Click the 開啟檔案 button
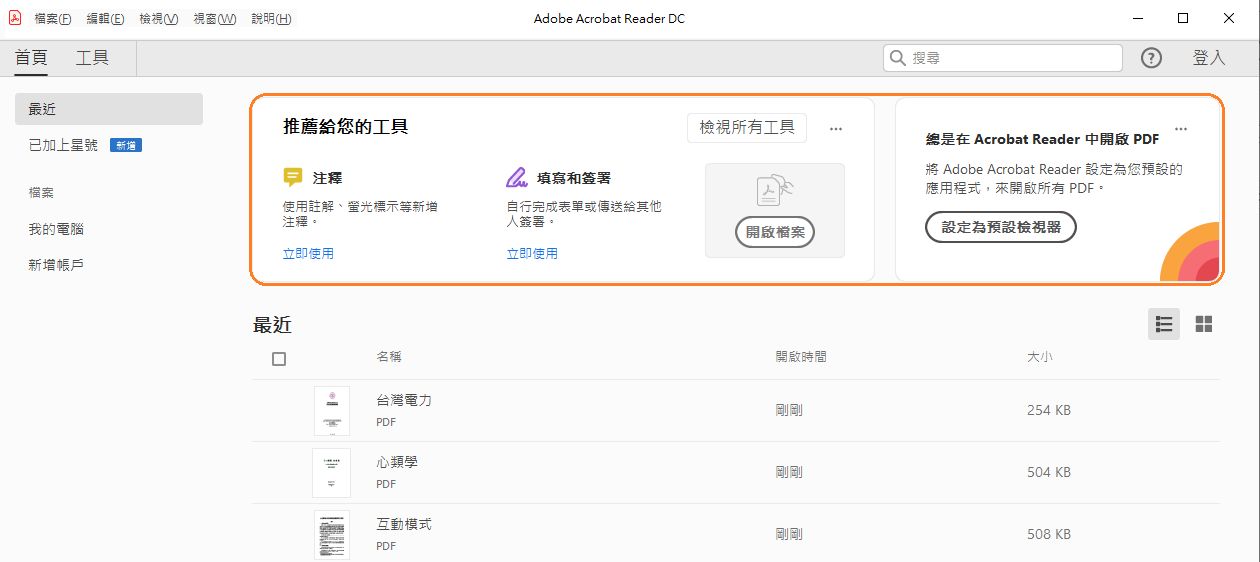This screenshot has height=562, width=1260. pyautogui.click(x=775, y=233)
